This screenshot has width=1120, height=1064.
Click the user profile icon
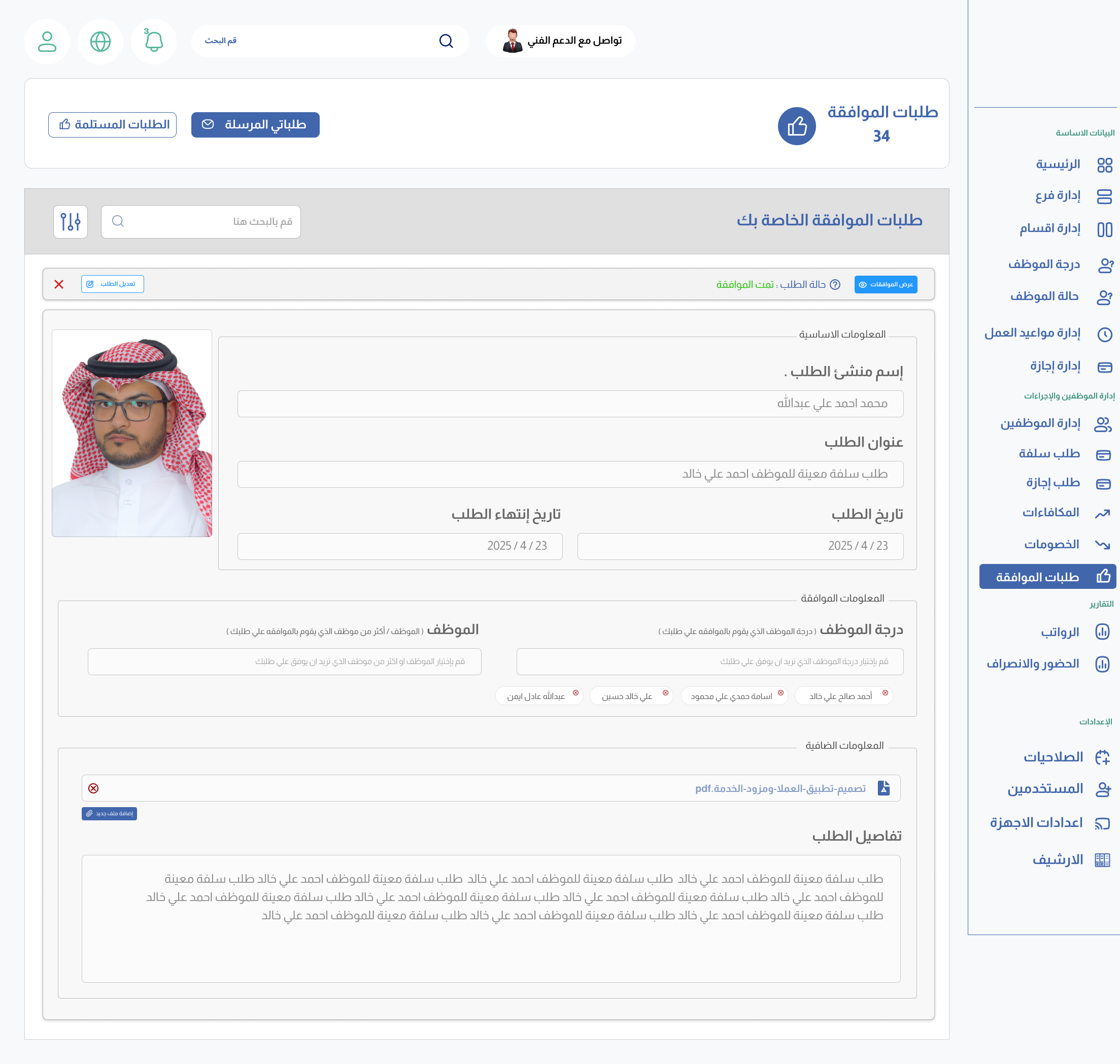48,41
